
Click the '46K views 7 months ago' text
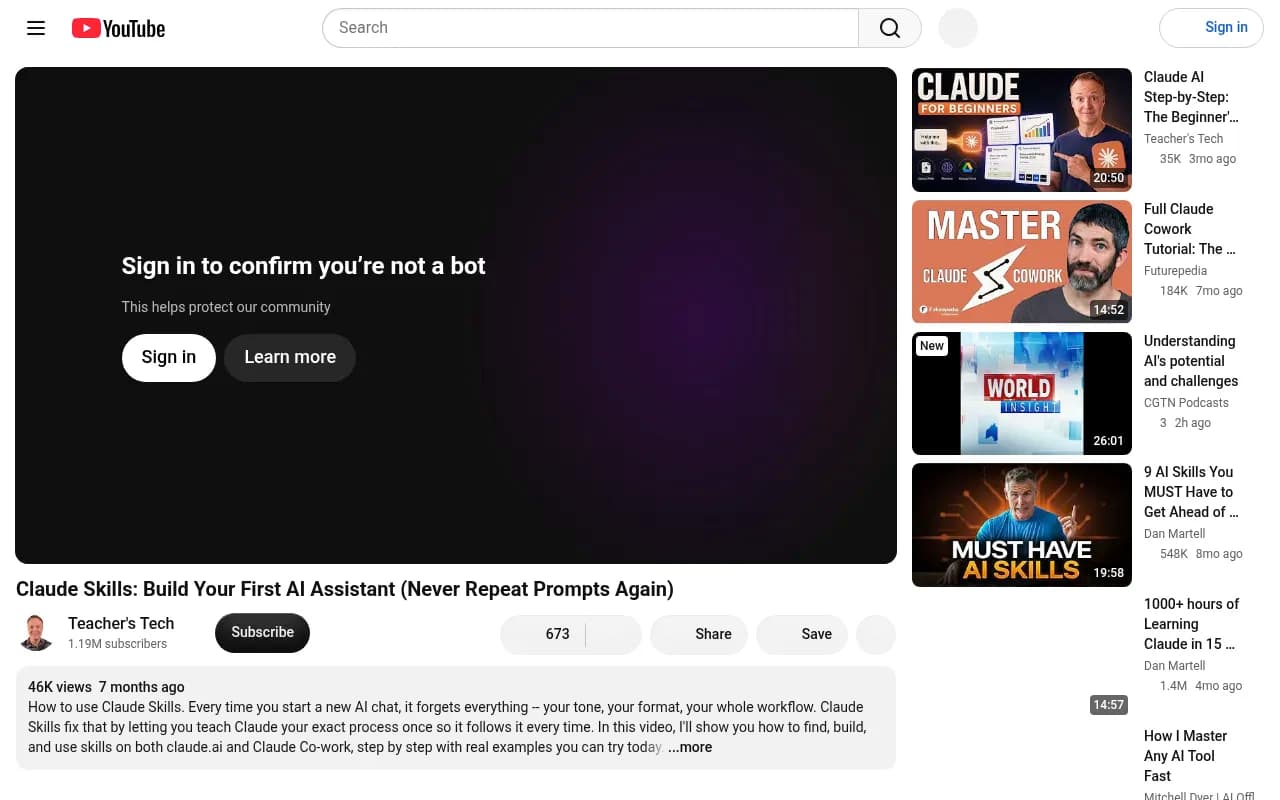pos(106,687)
